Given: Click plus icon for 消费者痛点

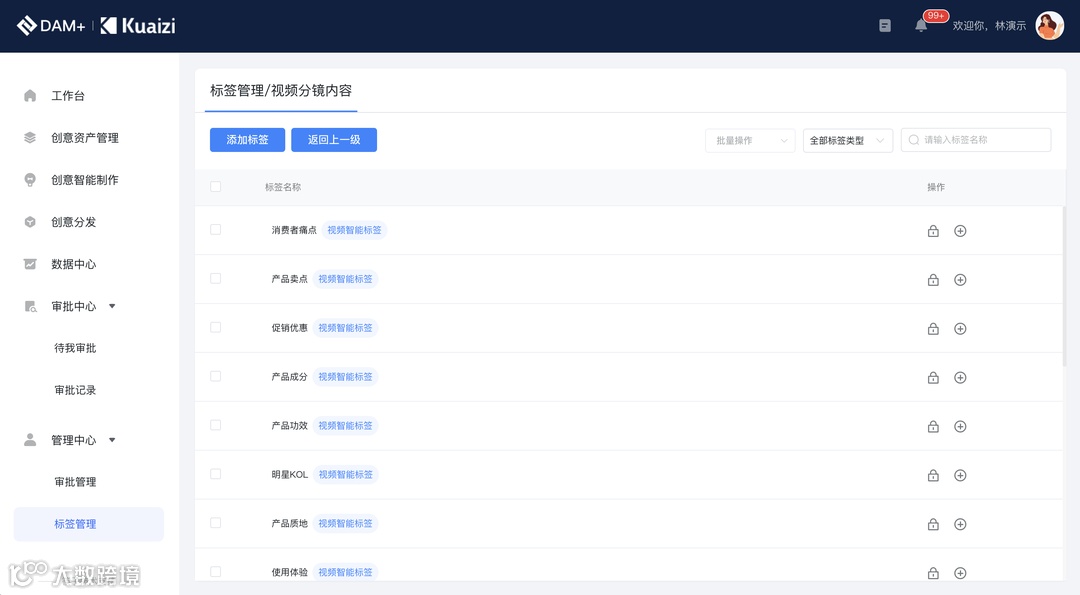Looking at the screenshot, I should [x=960, y=231].
